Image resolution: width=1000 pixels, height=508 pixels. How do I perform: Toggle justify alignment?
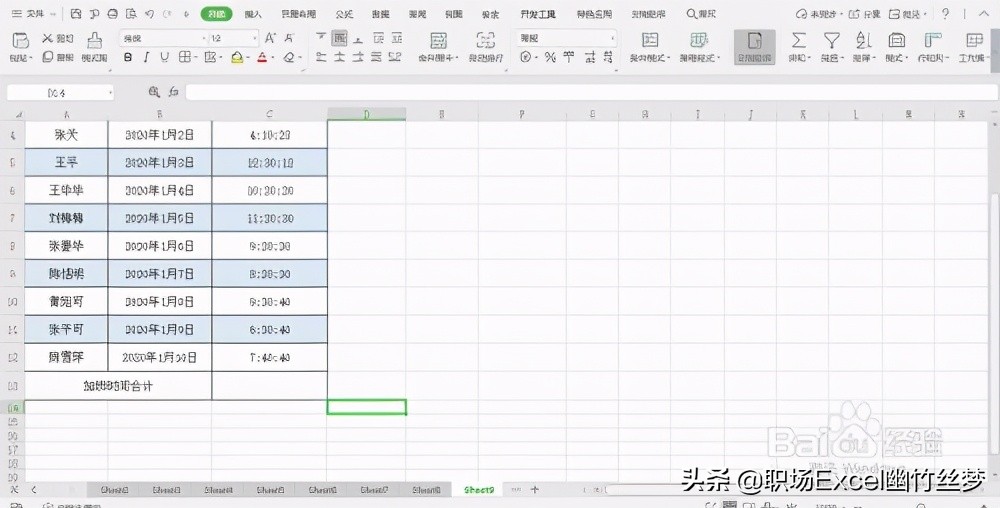[x=377, y=57]
